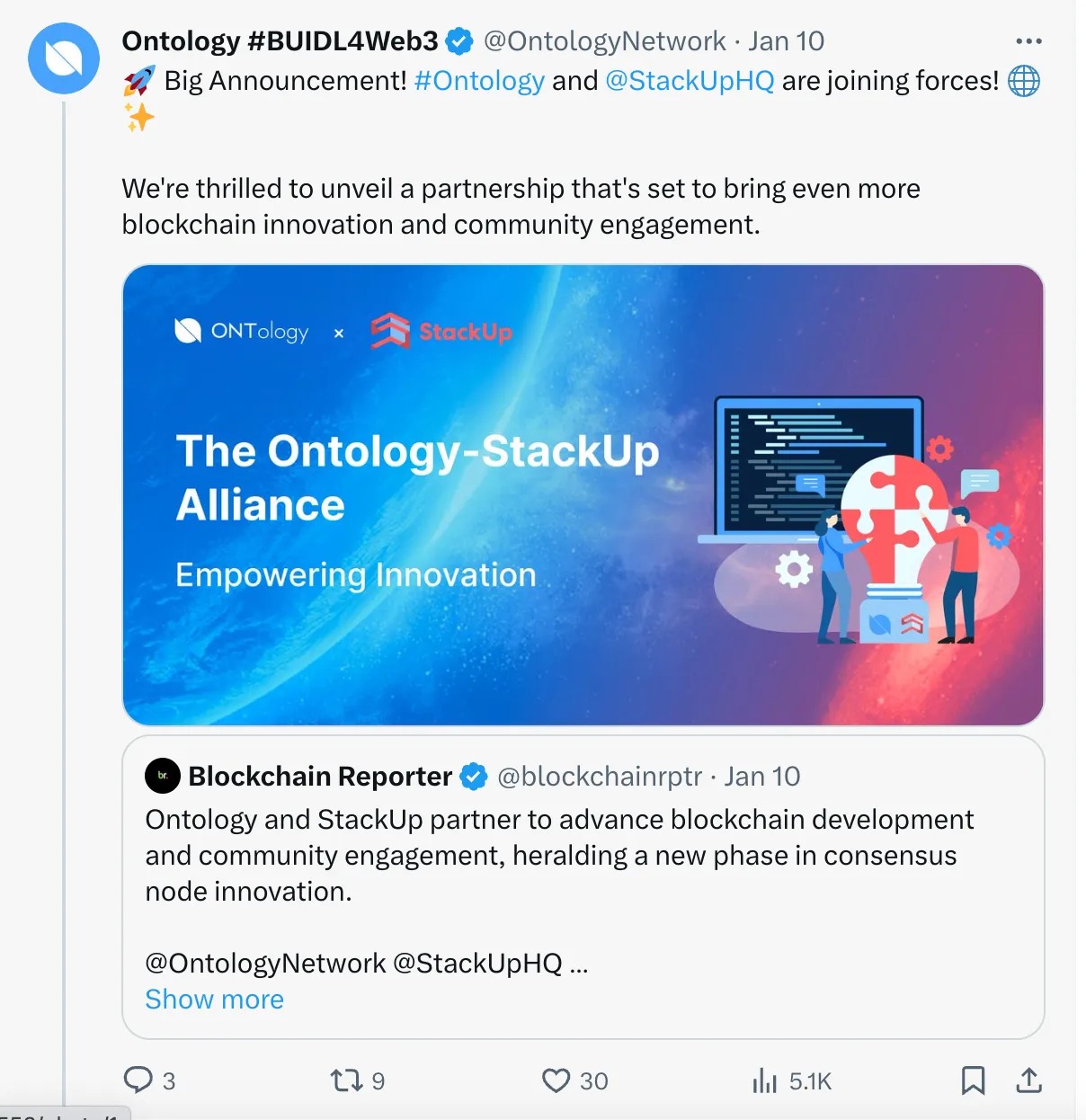The width and height of the screenshot is (1086, 1120).
Task: Click the Jan 10 tweet timestamp
Action: click(786, 41)
